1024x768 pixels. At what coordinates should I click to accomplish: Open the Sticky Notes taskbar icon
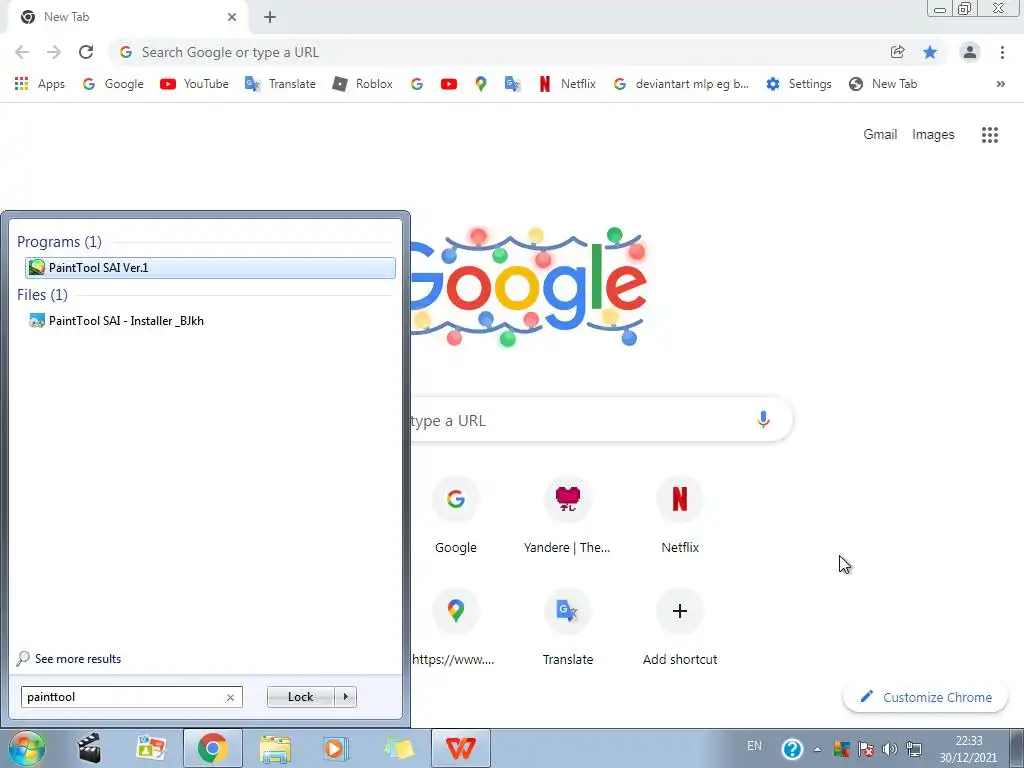coord(398,748)
